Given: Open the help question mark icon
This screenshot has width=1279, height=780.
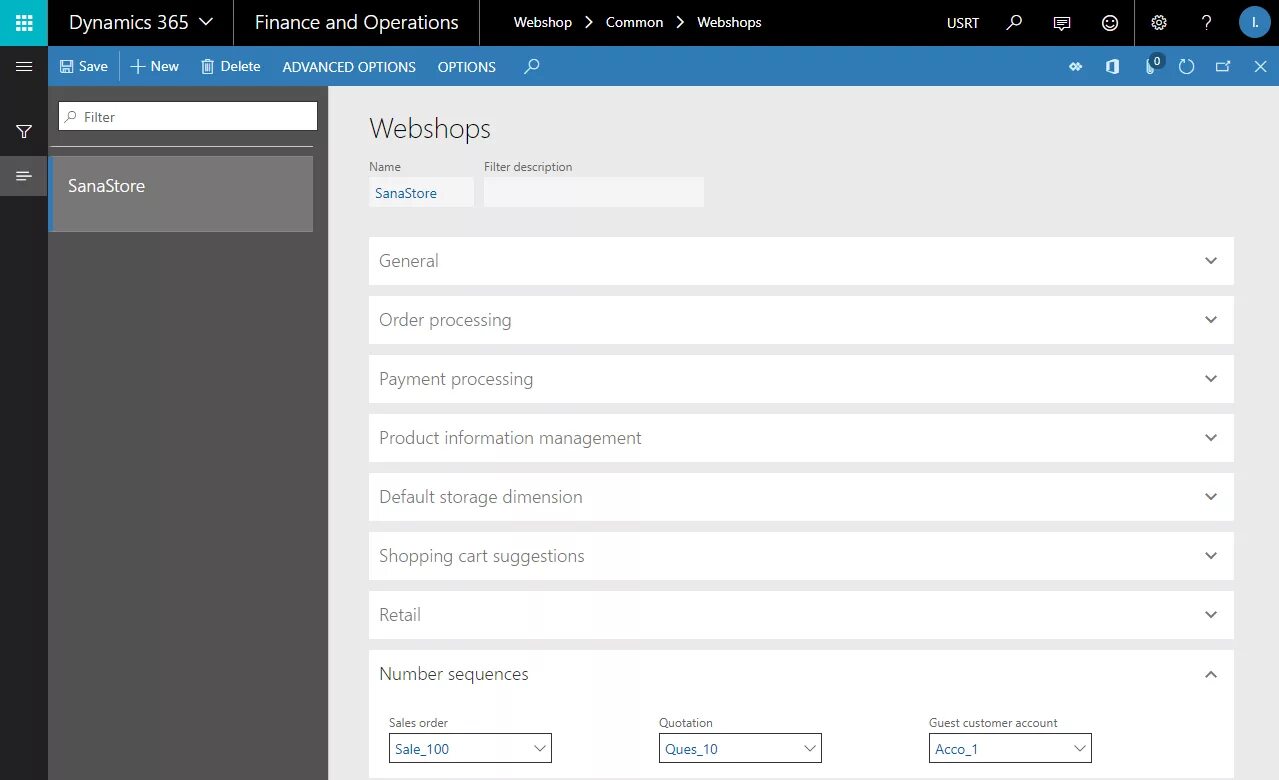Looking at the screenshot, I should point(1206,22).
